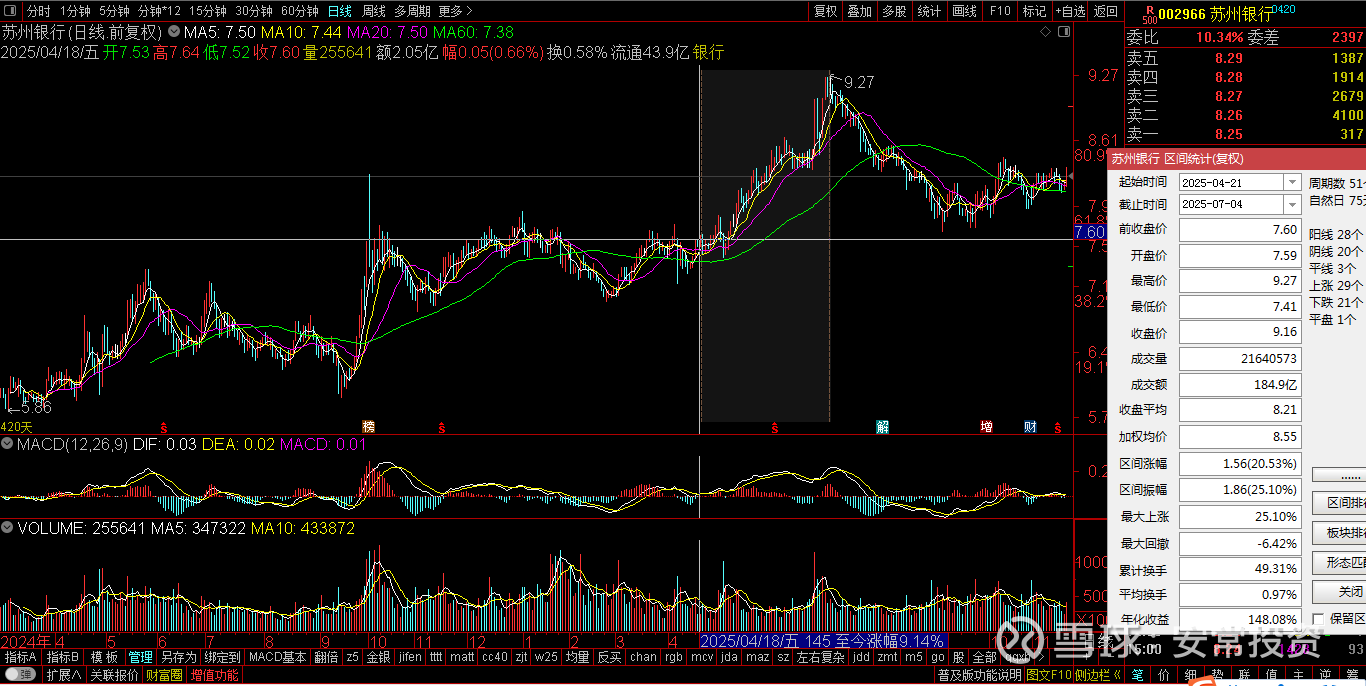Switch to 30分钟 chart period
The image size is (1366, 686).
254,11
